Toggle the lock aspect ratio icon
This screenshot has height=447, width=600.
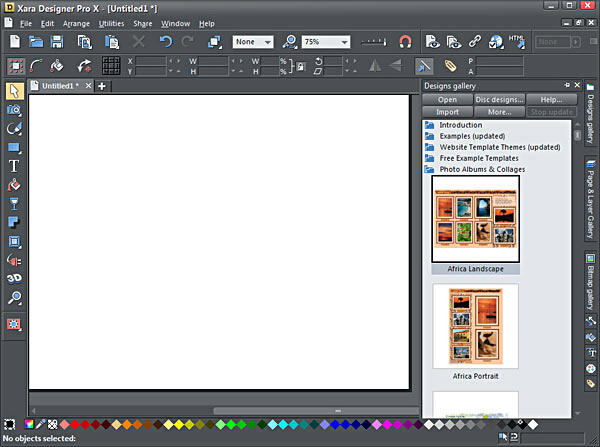tap(301, 67)
